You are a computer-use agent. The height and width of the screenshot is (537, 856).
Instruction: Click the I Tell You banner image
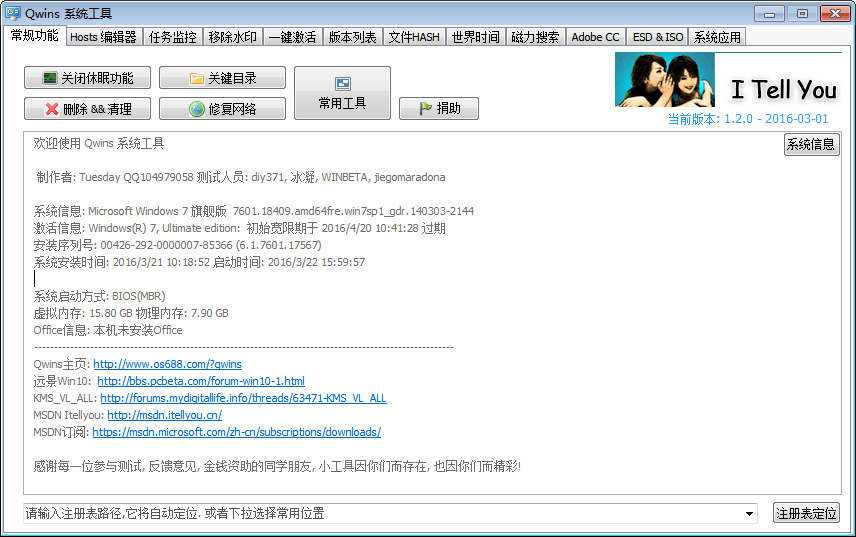(728, 80)
